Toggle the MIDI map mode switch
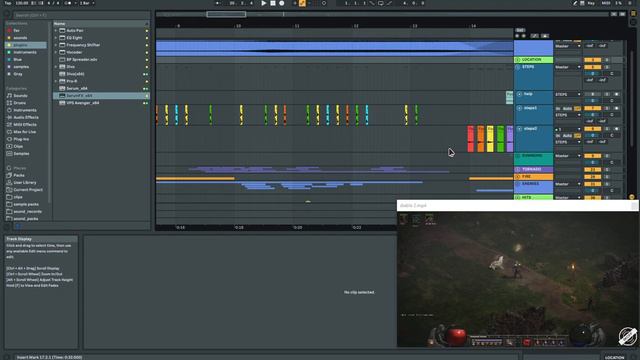This screenshot has width=640, height=360. (x=606, y=3)
